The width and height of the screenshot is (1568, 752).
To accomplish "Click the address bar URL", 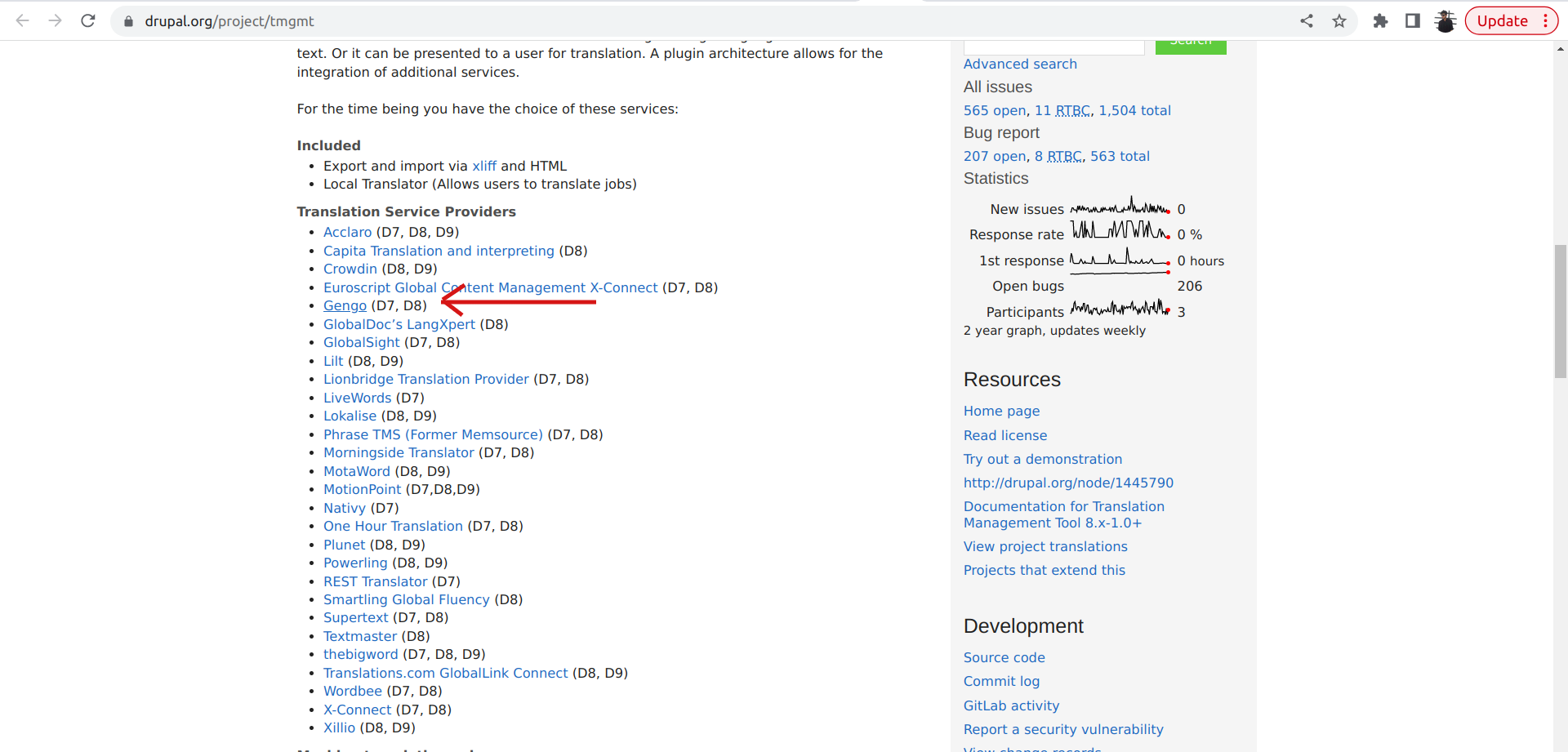I will 229,21.
